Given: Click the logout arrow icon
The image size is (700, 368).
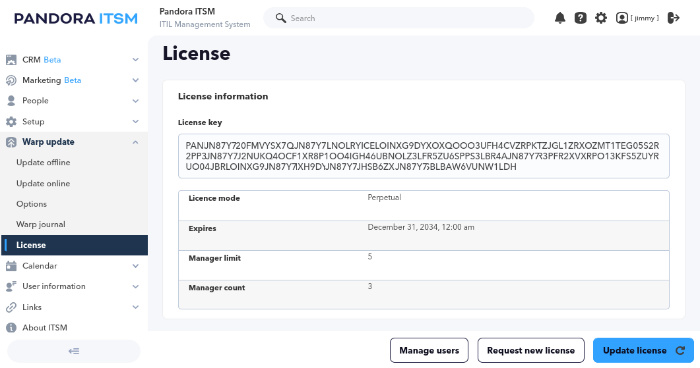Looking at the screenshot, I should tap(674, 18).
